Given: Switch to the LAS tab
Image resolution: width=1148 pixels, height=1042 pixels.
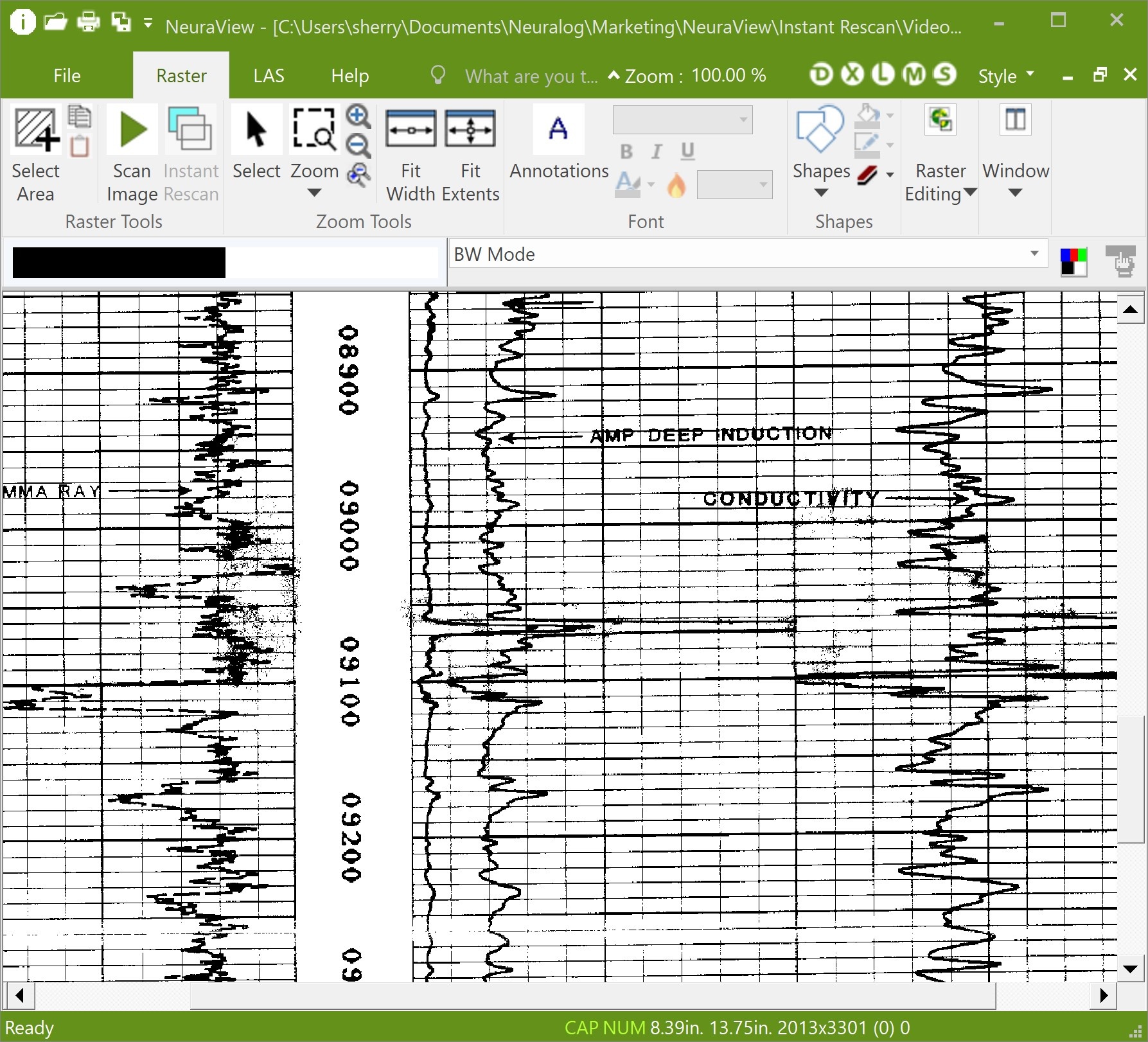Looking at the screenshot, I should 269,76.
